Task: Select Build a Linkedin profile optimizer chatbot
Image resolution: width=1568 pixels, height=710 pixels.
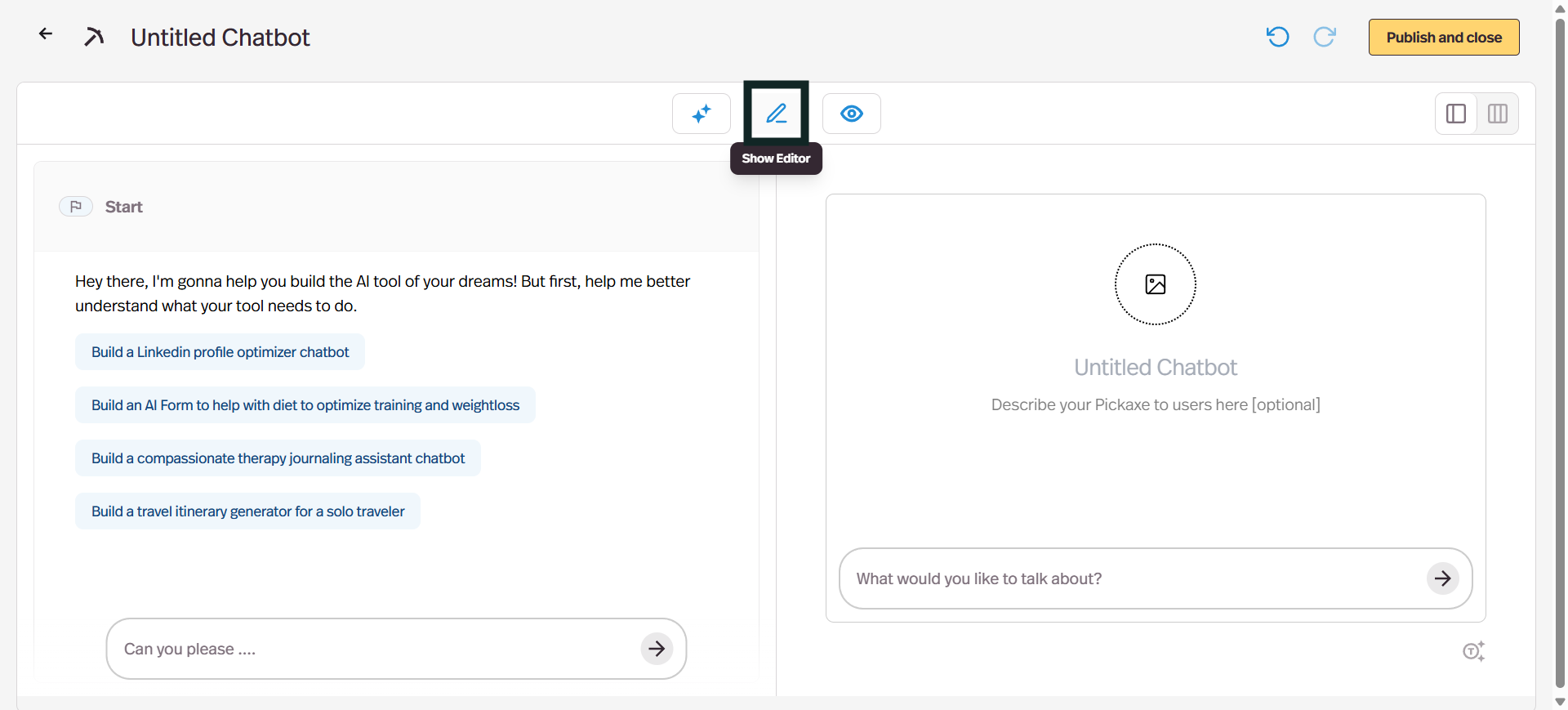Action: pos(220,352)
